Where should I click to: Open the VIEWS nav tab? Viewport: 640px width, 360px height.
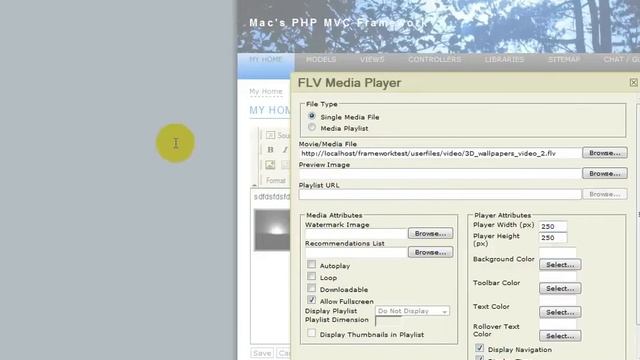[x=372, y=60]
